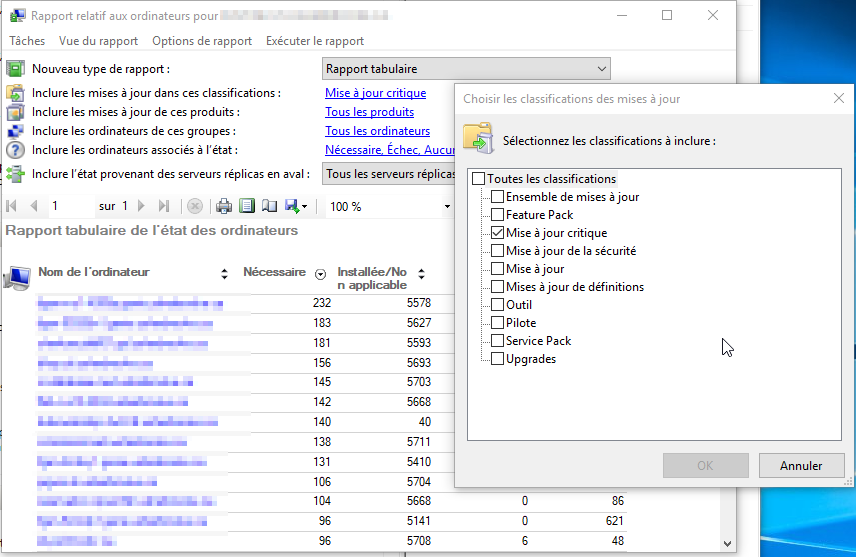Click the report window title bar icon
The height and width of the screenshot is (557, 856).
pyautogui.click(x=17, y=15)
